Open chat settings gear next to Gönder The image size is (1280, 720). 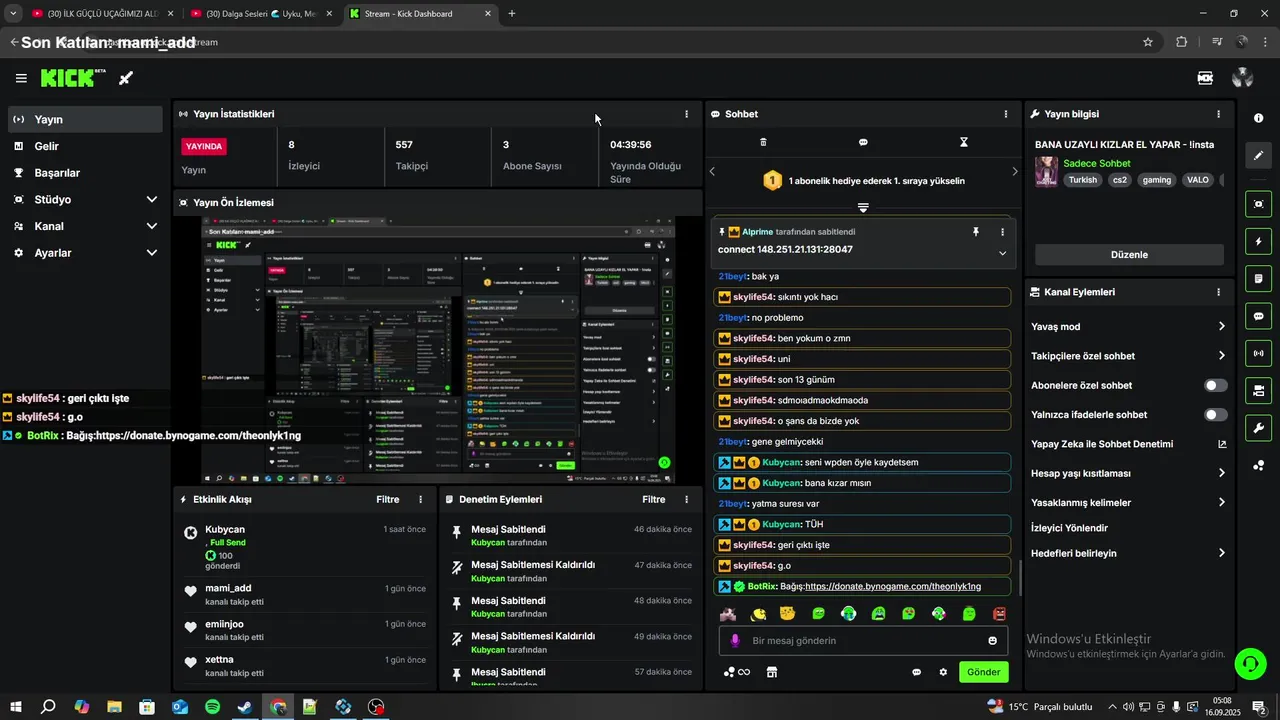[943, 672]
